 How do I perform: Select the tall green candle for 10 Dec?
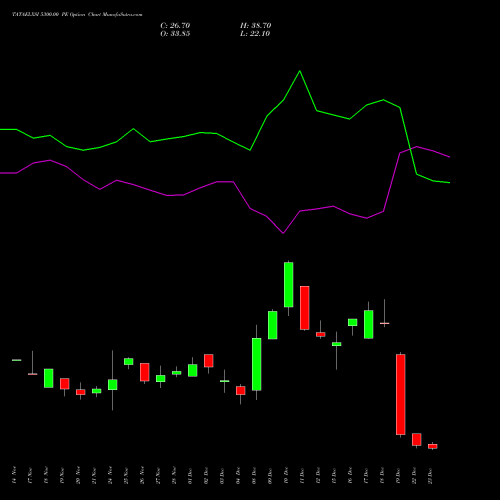coord(289,284)
